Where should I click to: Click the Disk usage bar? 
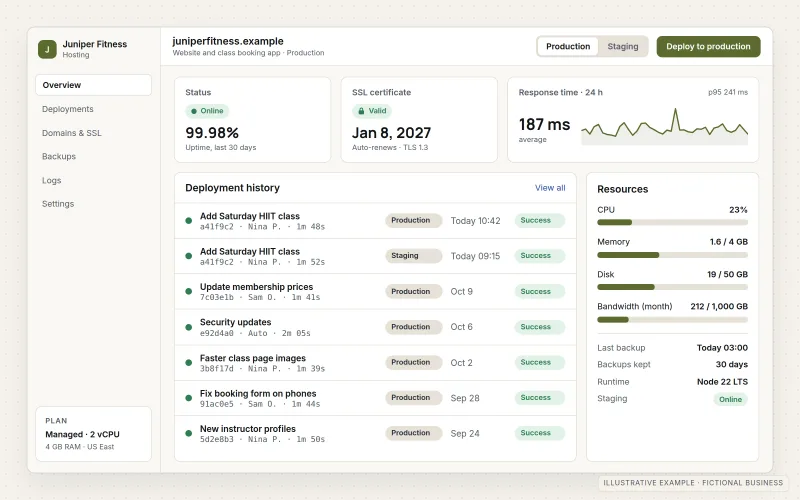pos(672,287)
